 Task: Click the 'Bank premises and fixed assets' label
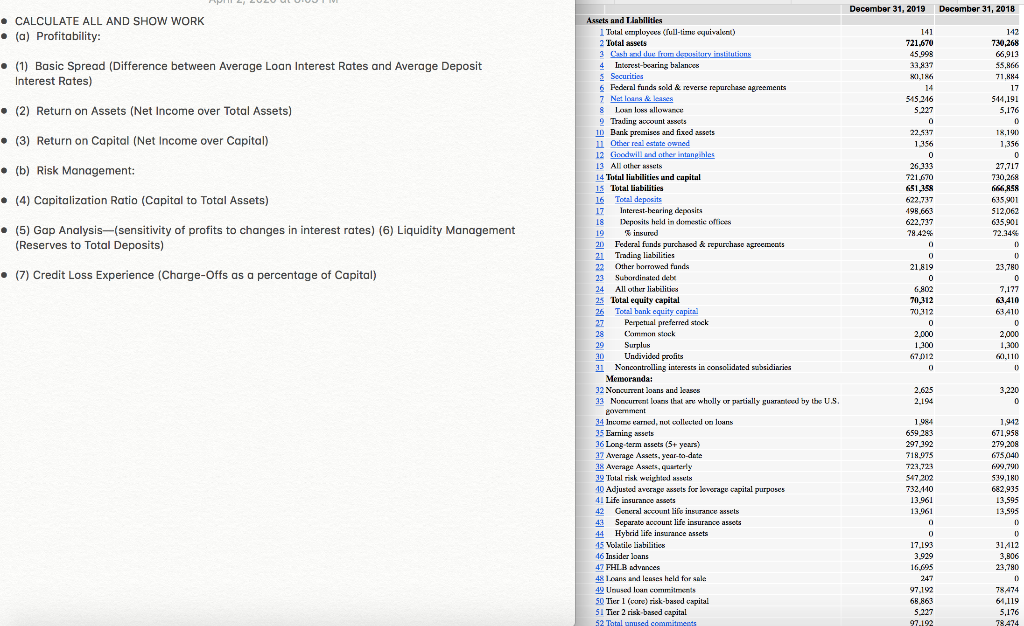[662, 132]
